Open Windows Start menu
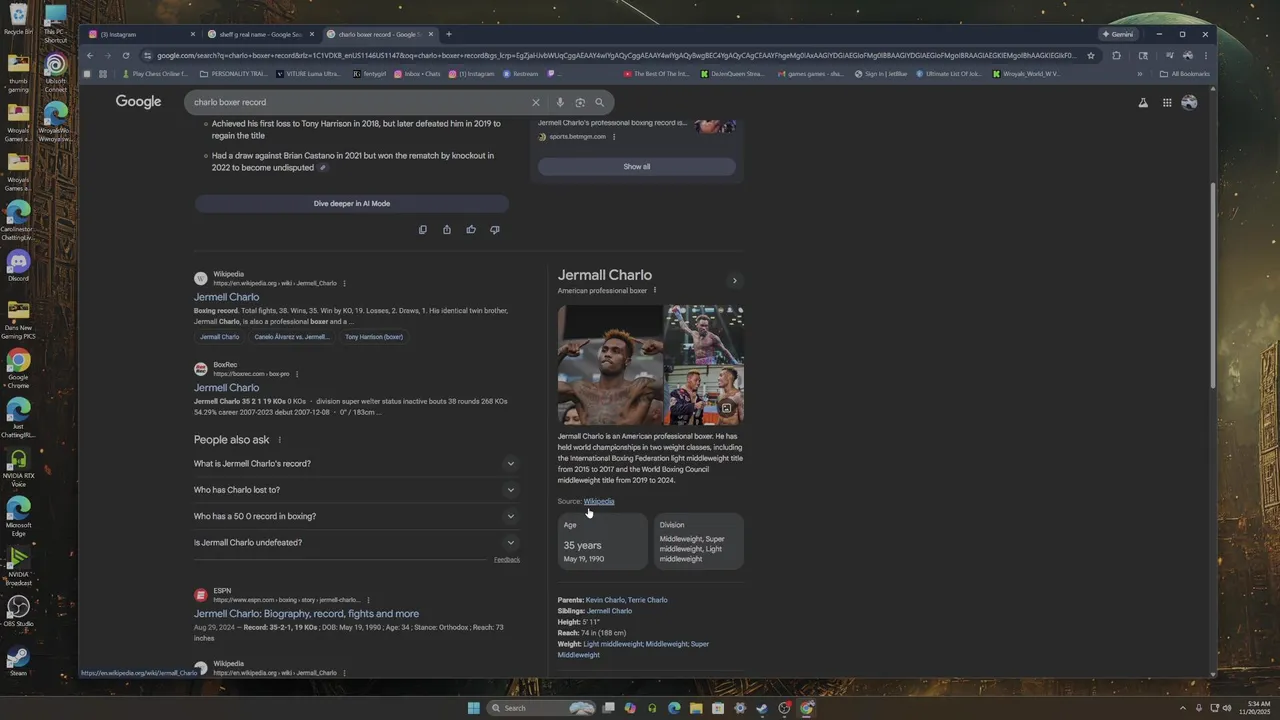The height and width of the screenshot is (720, 1280). coord(474,708)
